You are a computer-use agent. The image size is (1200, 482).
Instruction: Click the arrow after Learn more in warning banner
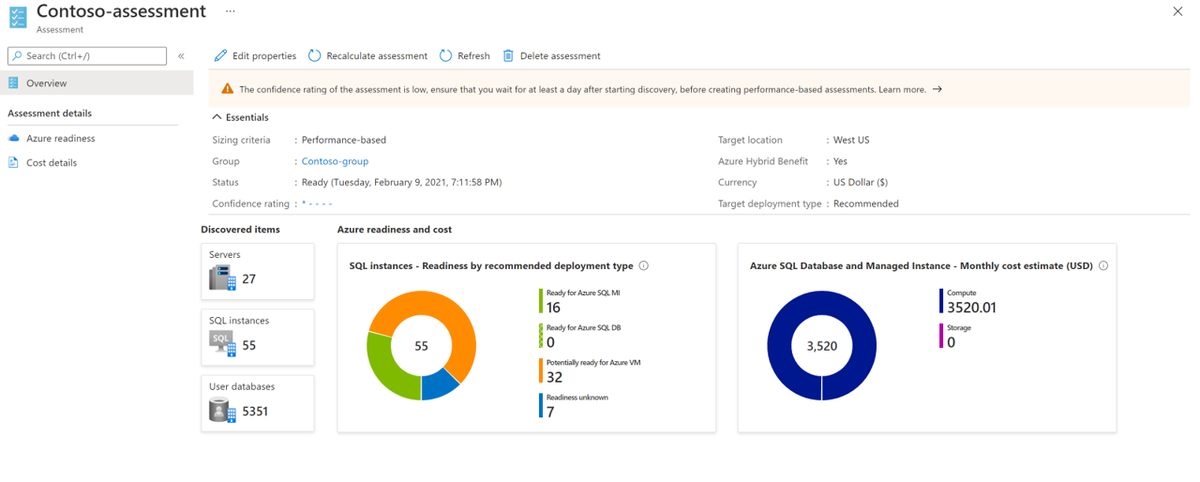click(x=937, y=89)
